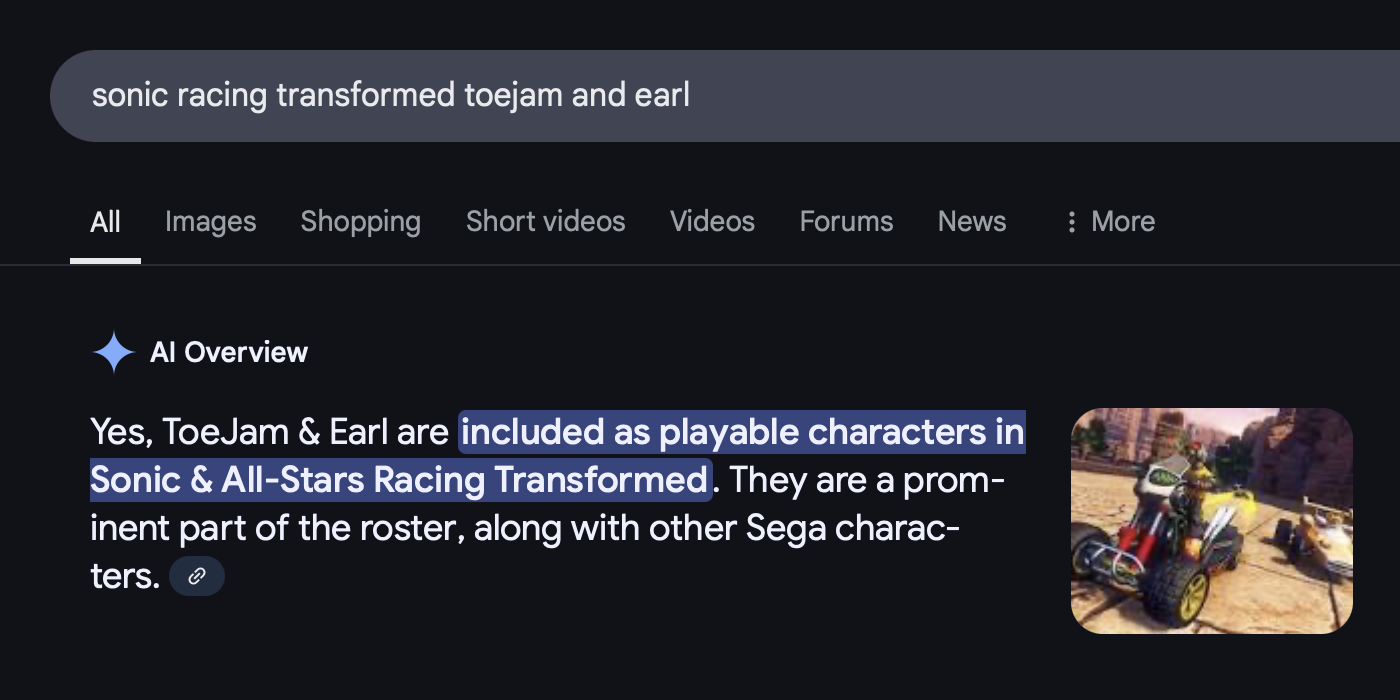This screenshot has height=700, width=1400.
Task: Select the Short videos tab
Action: click(x=545, y=221)
